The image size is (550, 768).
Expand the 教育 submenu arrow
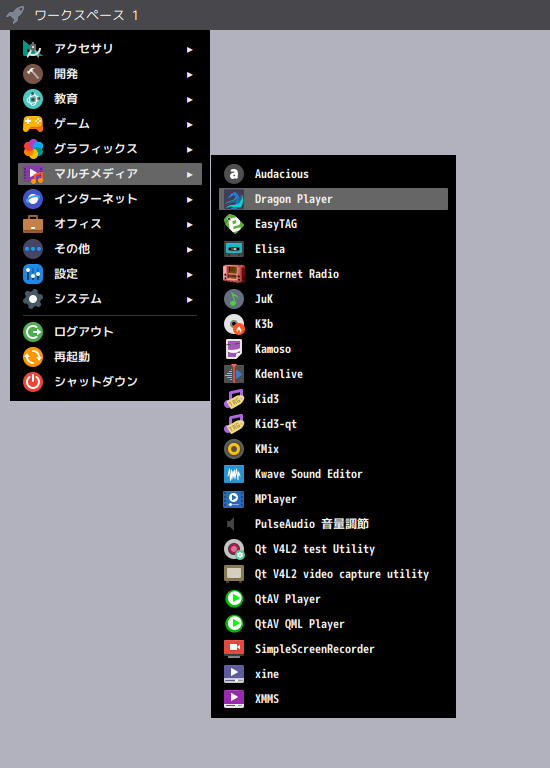tap(190, 99)
